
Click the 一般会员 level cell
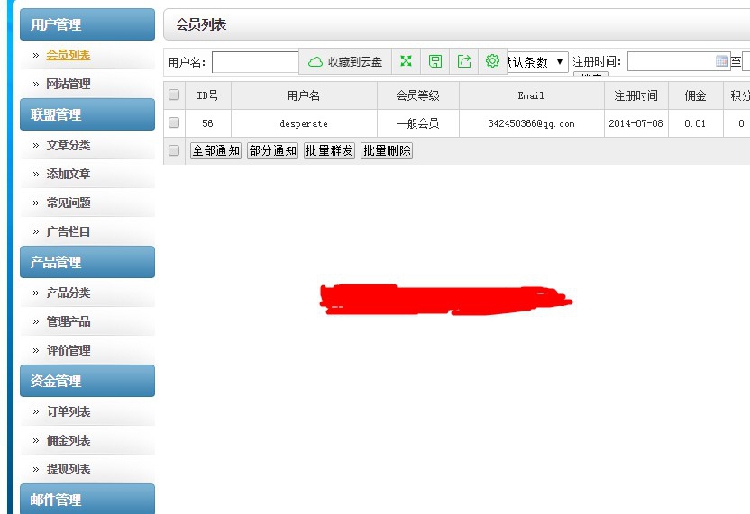tap(418, 123)
